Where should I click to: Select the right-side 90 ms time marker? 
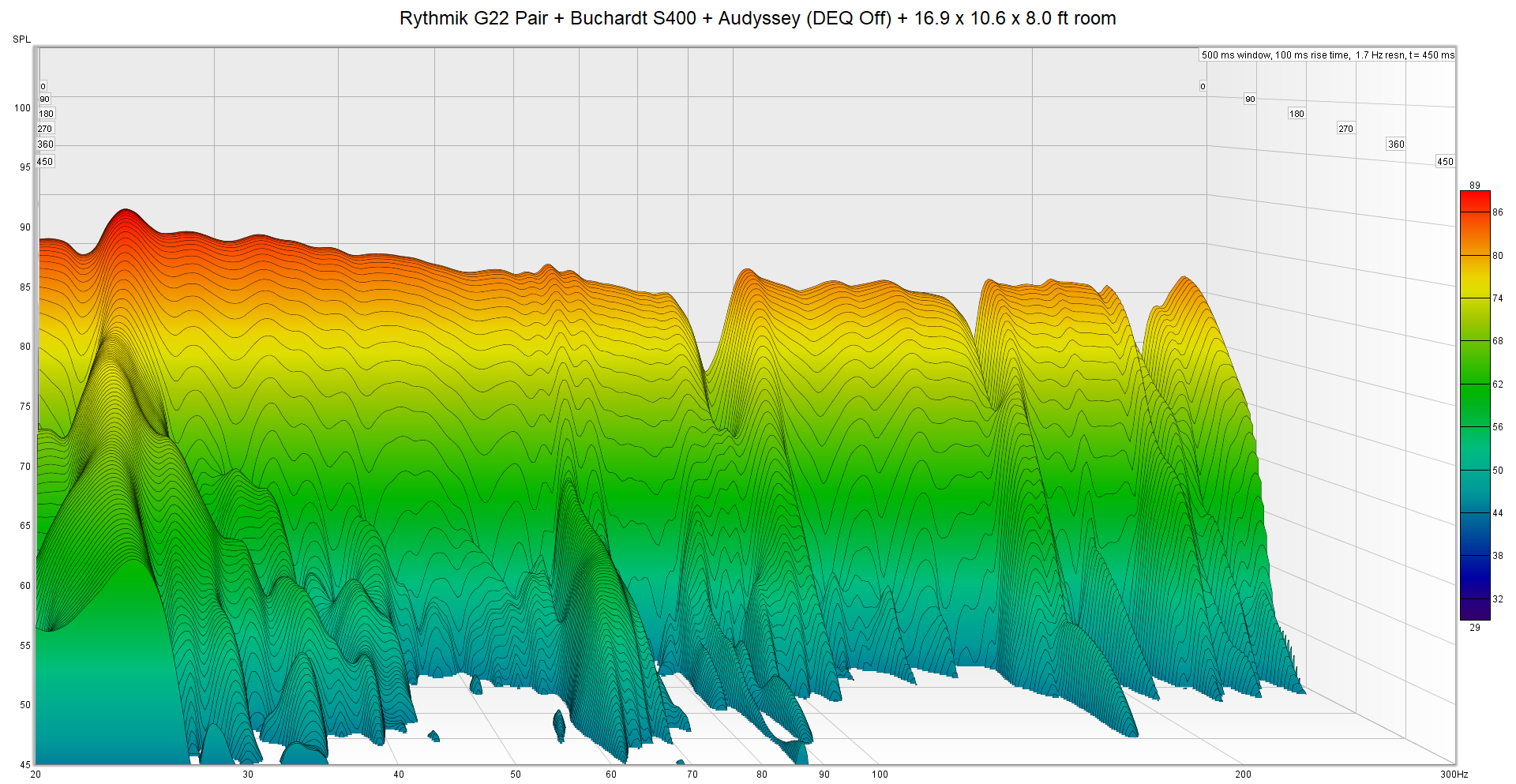[x=1250, y=99]
